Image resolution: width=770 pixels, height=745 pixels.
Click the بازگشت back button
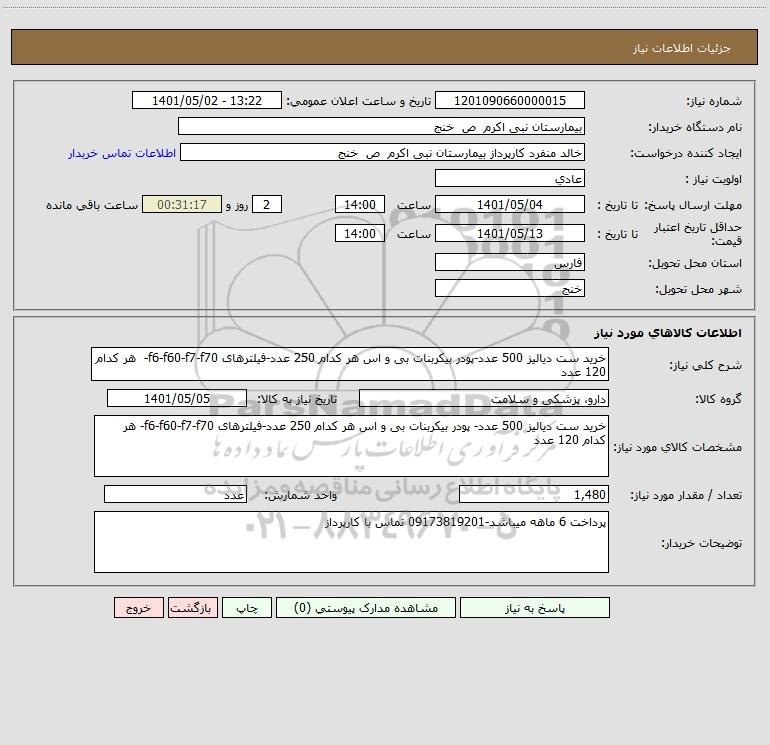pyautogui.click(x=192, y=608)
